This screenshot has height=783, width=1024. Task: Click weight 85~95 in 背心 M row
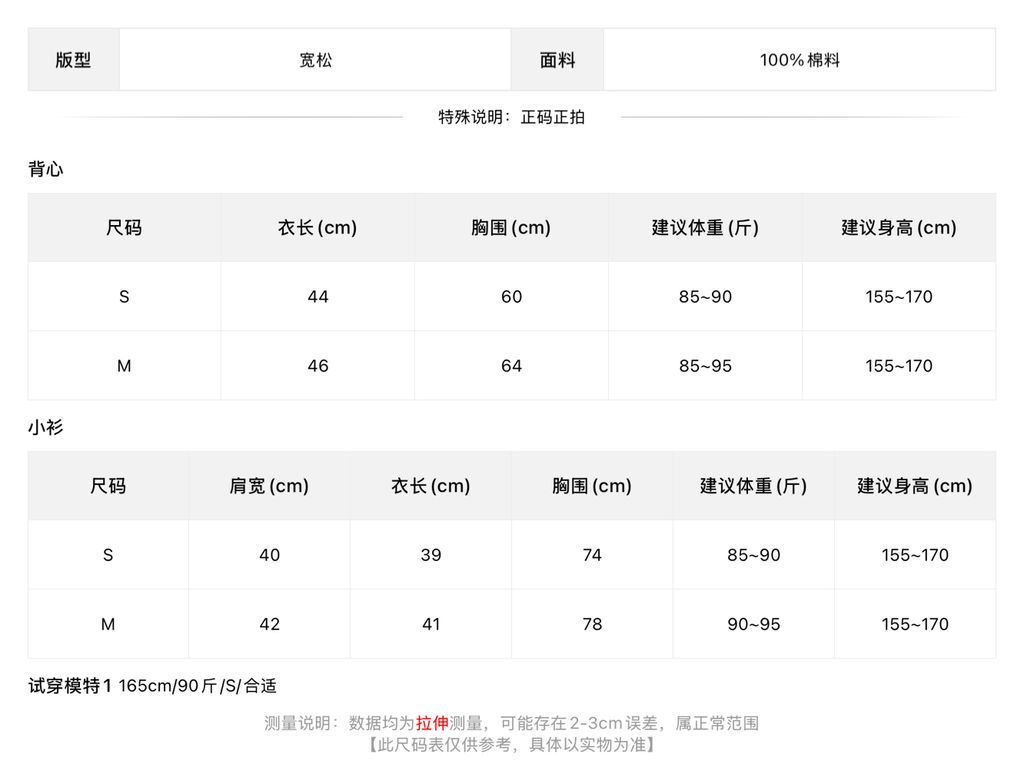point(705,366)
